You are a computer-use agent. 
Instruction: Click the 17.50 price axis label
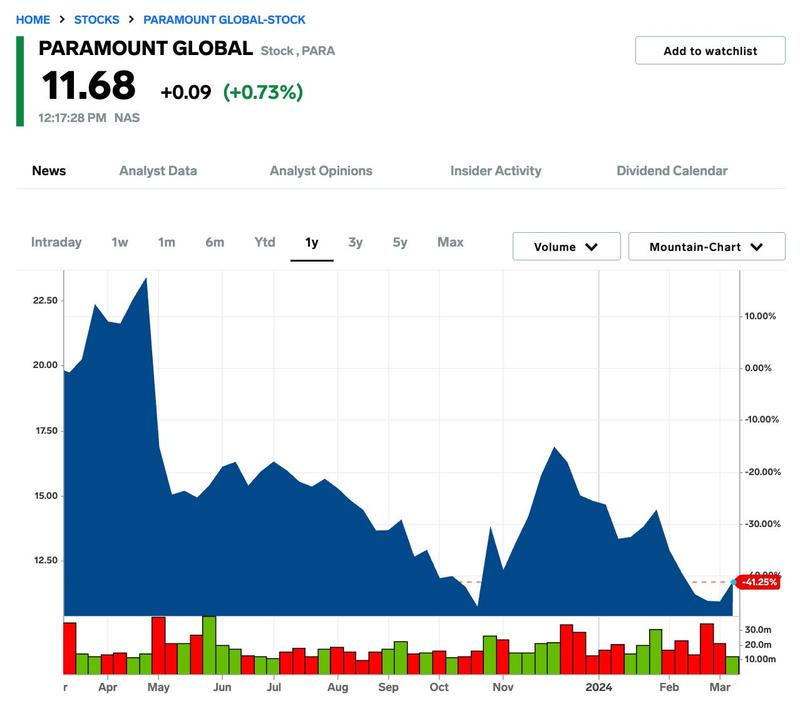click(46, 431)
